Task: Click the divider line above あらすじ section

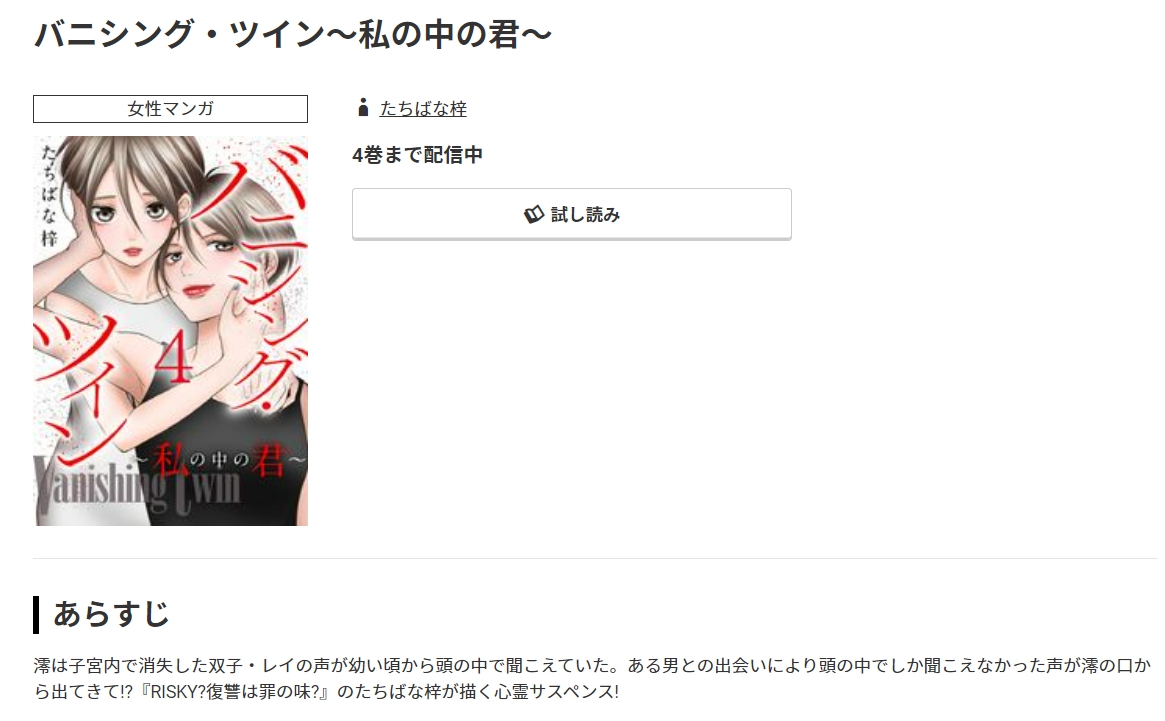Action: click(x=595, y=558)
